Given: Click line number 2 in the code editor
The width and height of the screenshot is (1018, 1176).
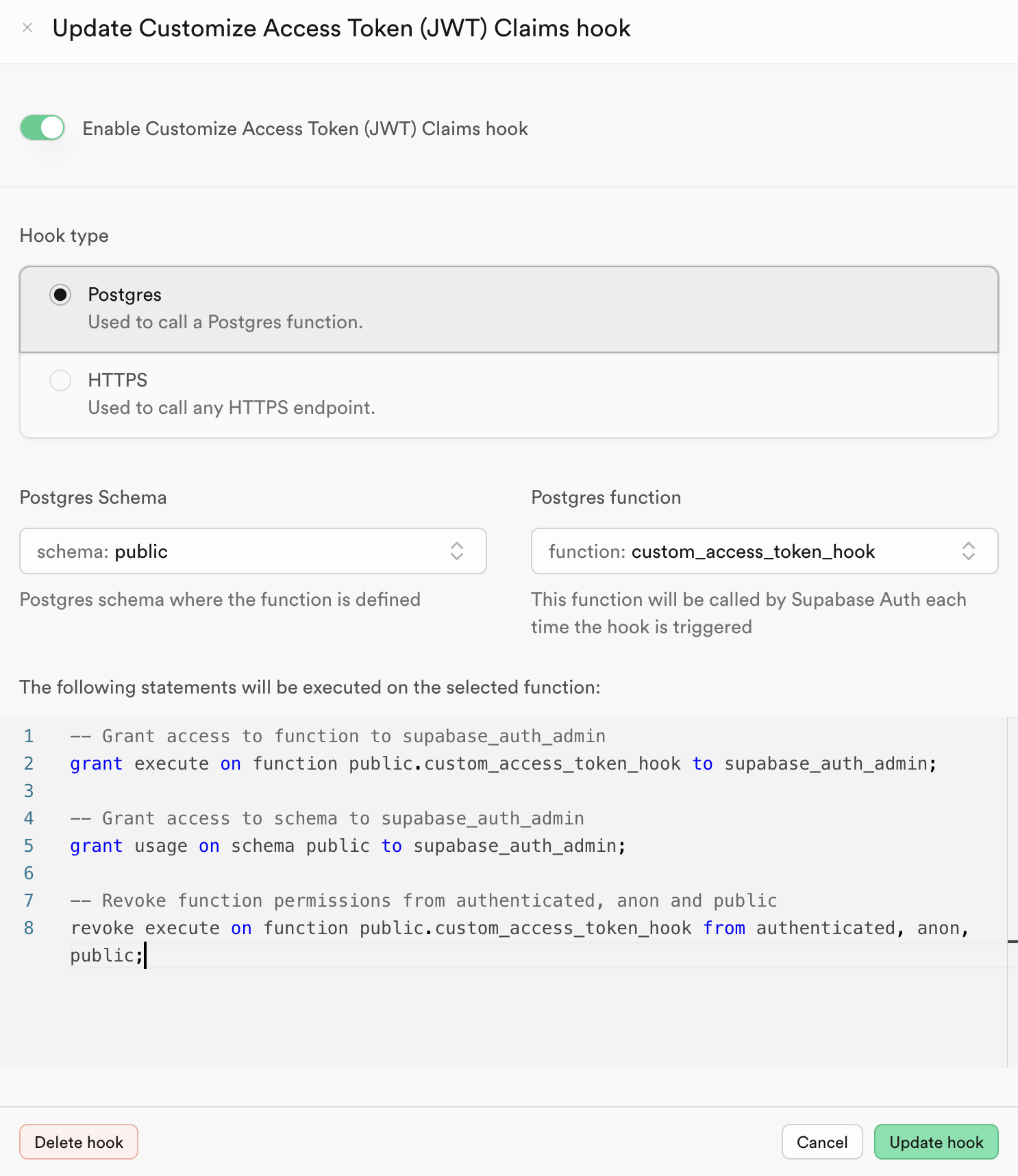Looking at the screenshot, I should pos(29,763).
